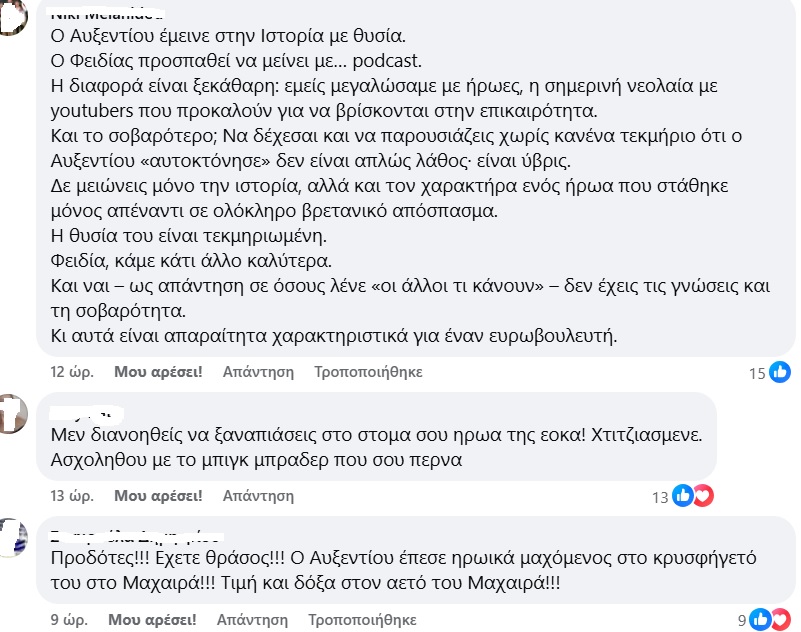The height and width of the screenshot is (632, 801).
Task: Open Τροποποιήθηκε edit history of the 12 ώρ. comment
Action: coord(368,372)
